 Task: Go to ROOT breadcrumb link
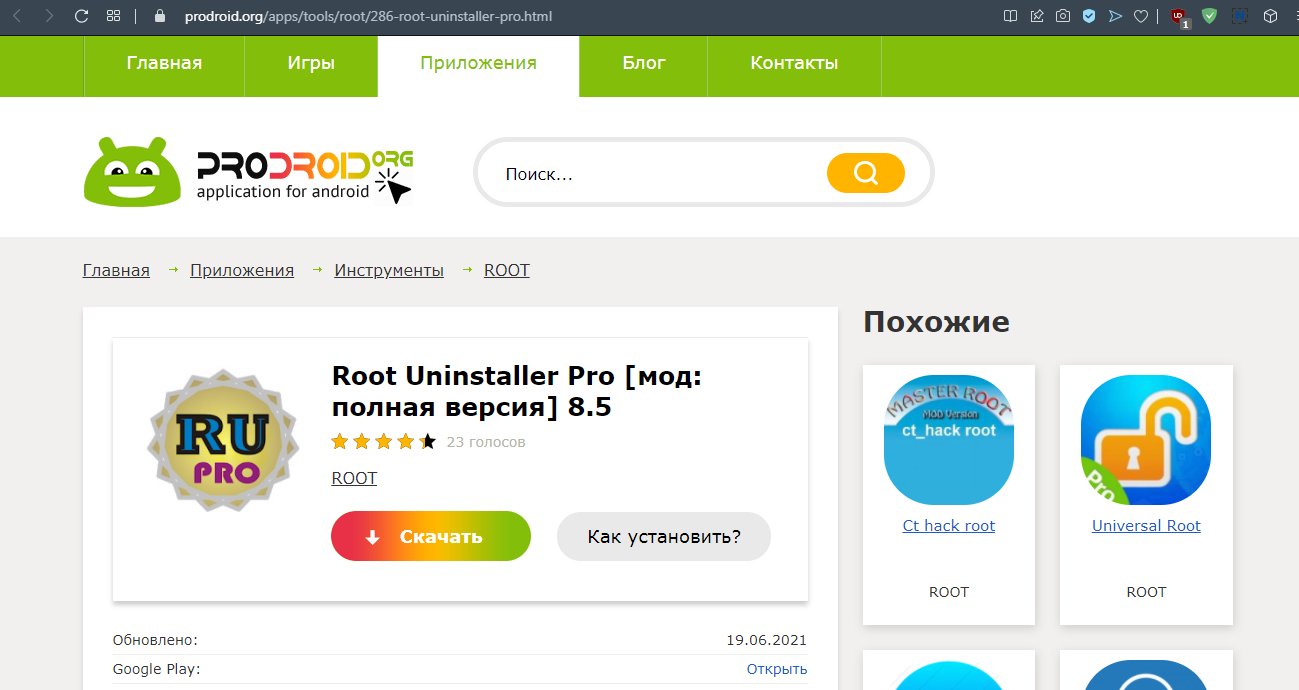507,270
